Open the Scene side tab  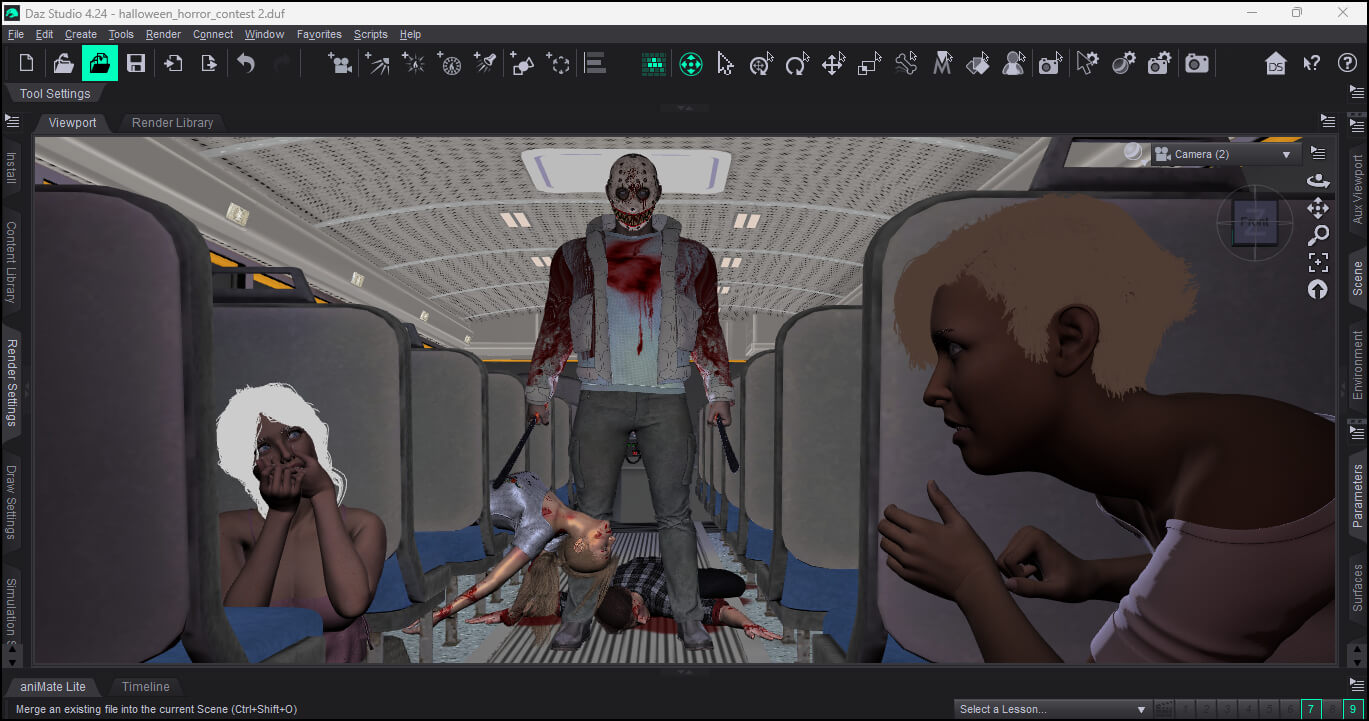[1358, 278]
